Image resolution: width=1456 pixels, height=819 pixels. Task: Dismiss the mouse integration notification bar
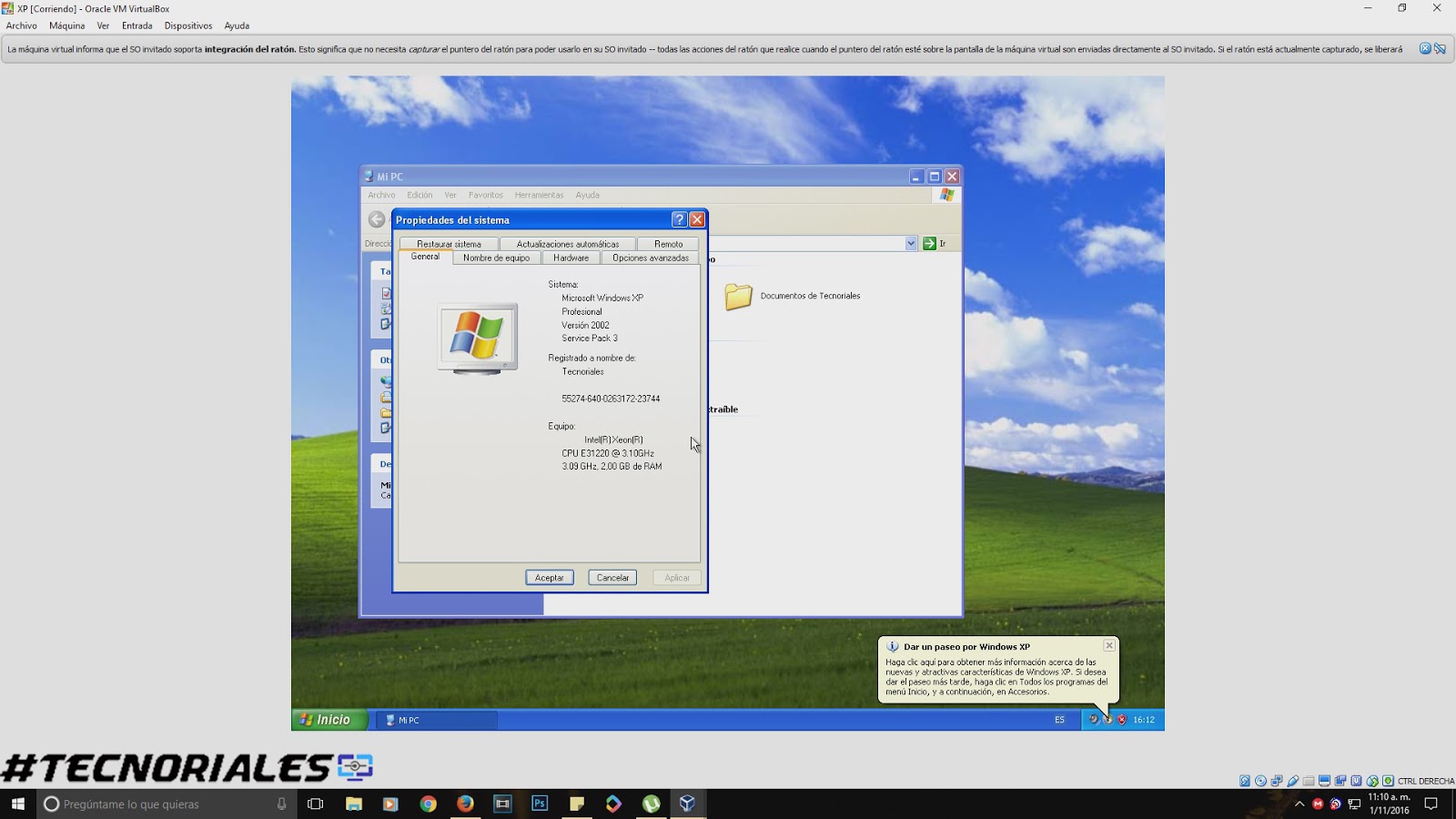1425,49
